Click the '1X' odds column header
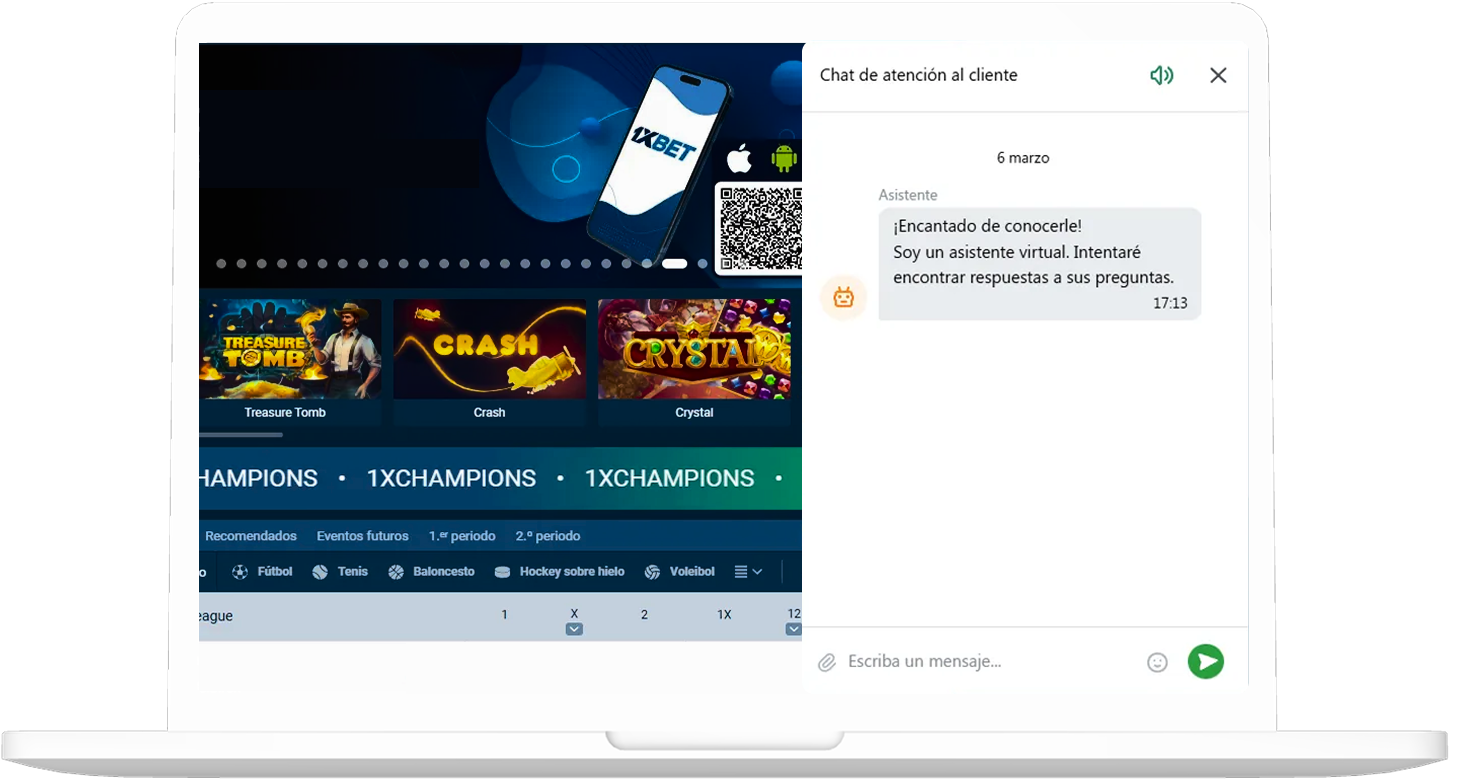Viewport: 1457px width, 783px height. pos(724,615)
